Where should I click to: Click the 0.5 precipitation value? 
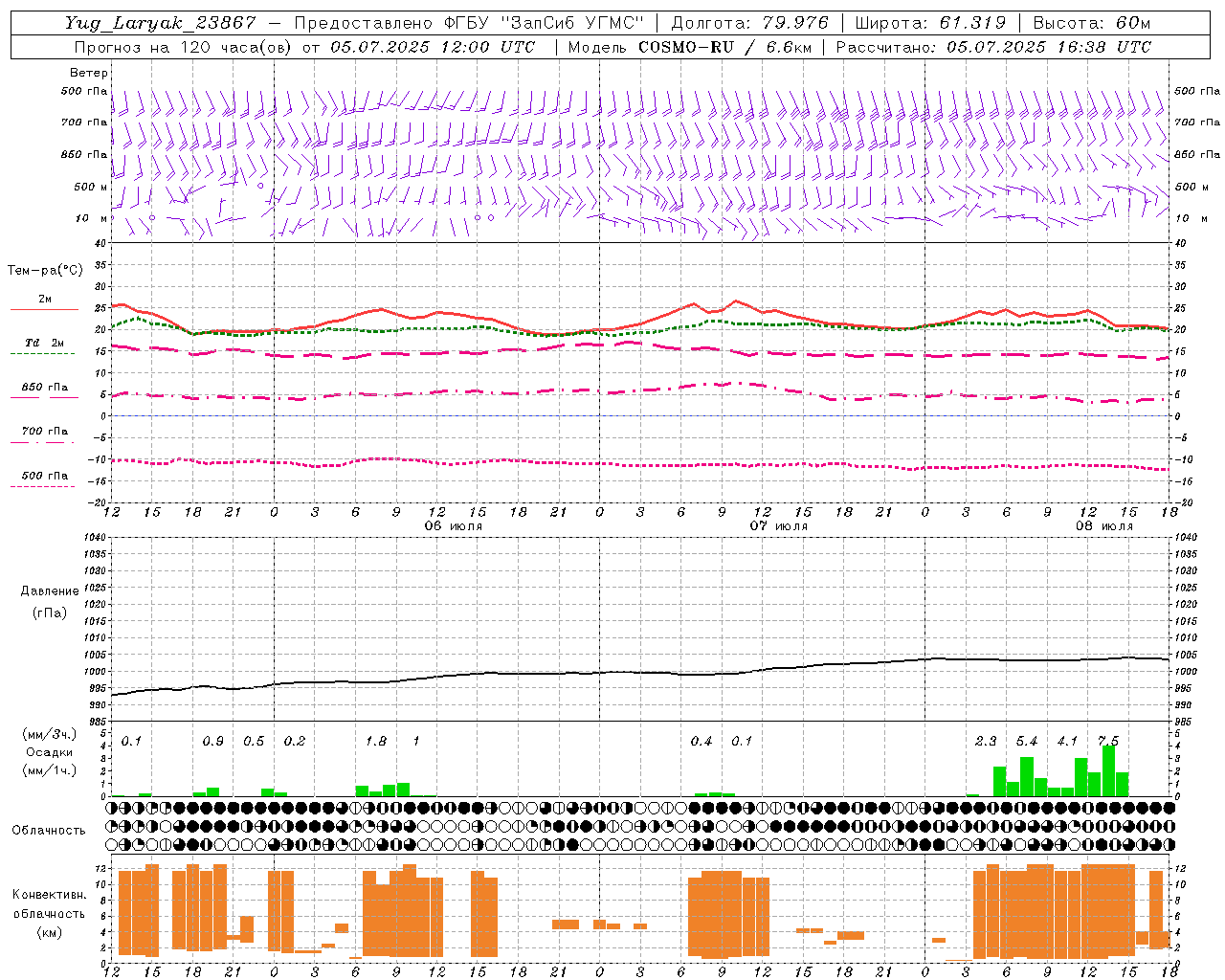click(254, 742)
